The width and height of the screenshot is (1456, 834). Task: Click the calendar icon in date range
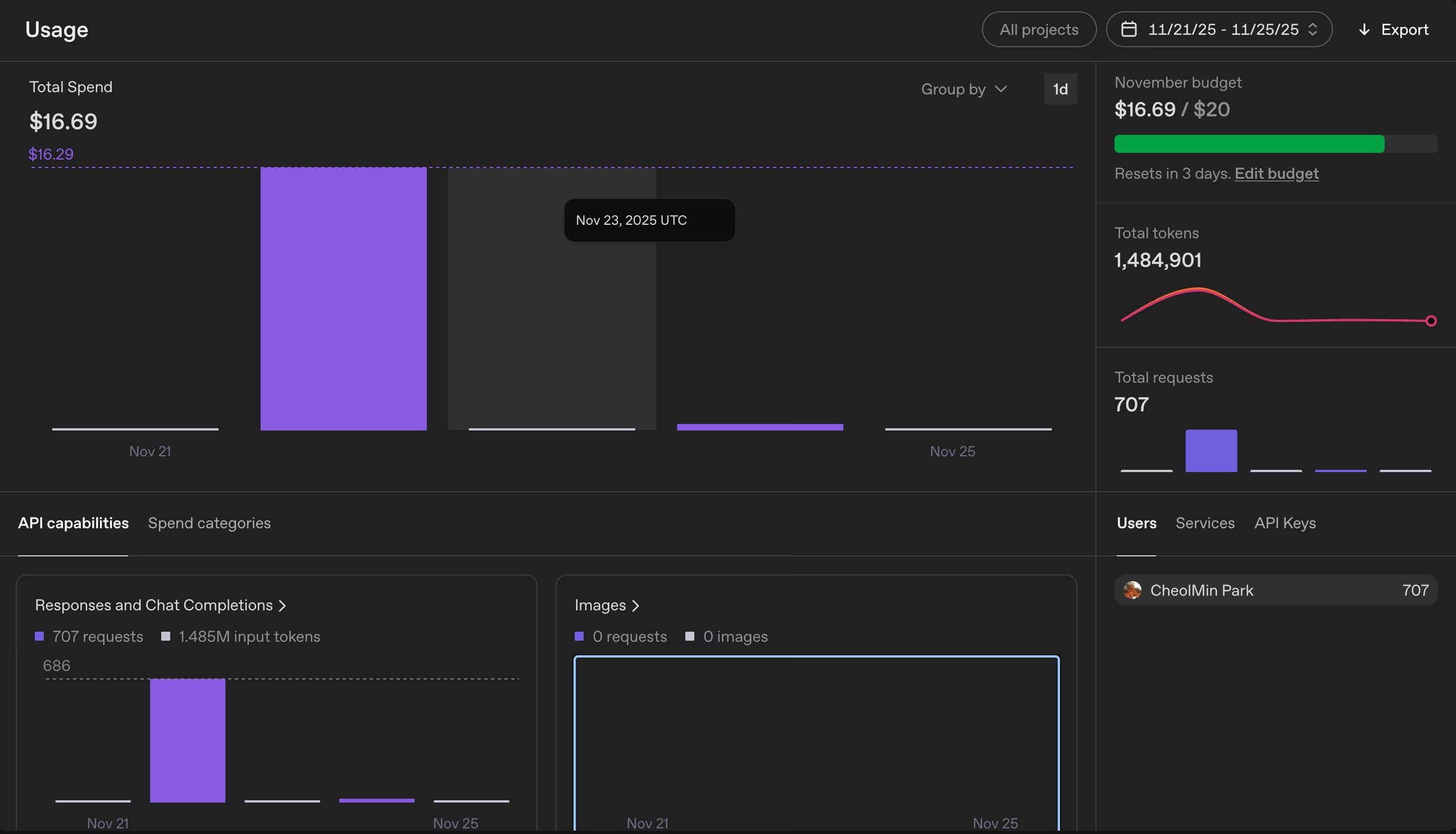(x=1129, y=29)
